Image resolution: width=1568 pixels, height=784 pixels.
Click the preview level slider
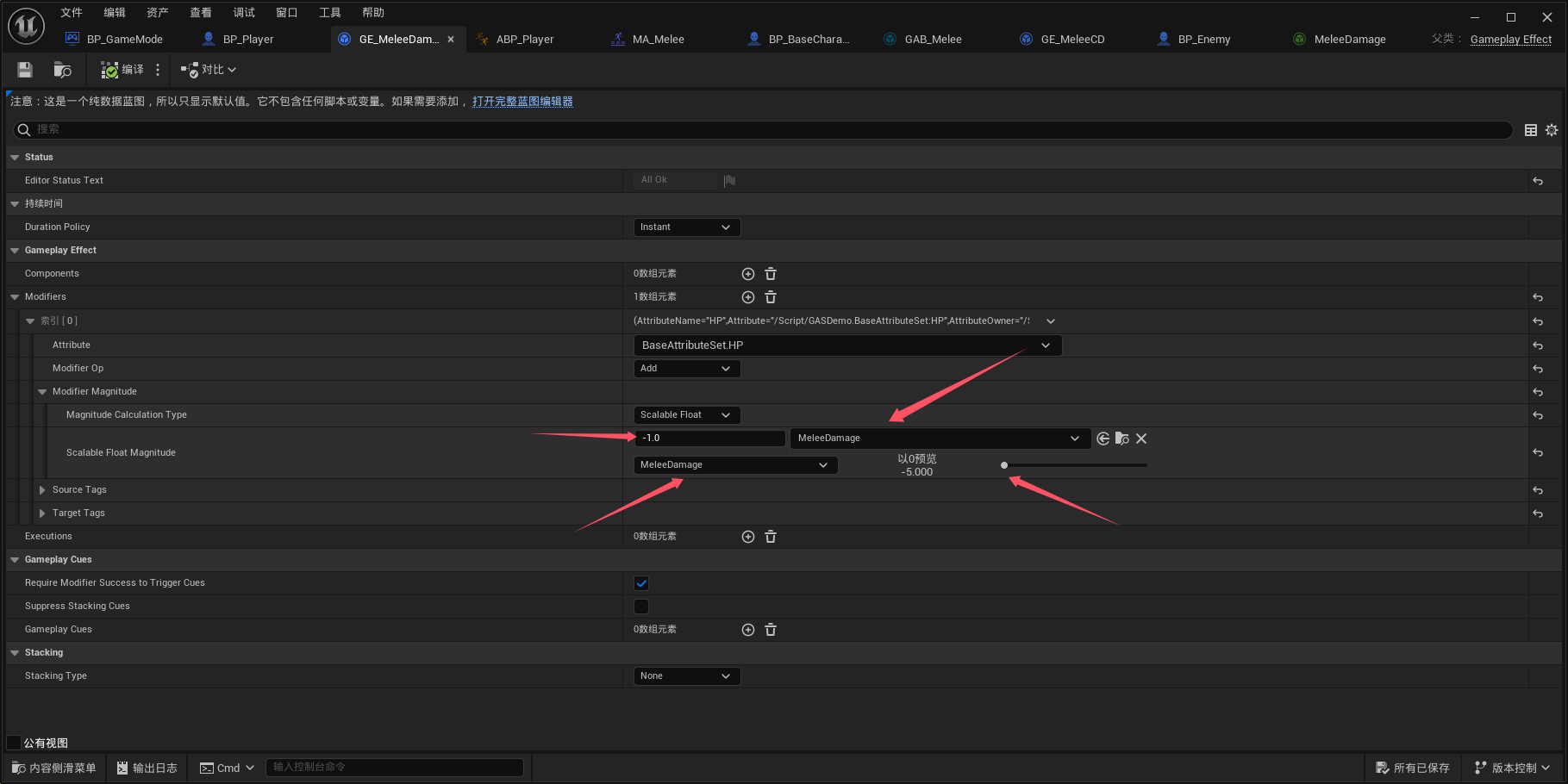pos(1075,465)
